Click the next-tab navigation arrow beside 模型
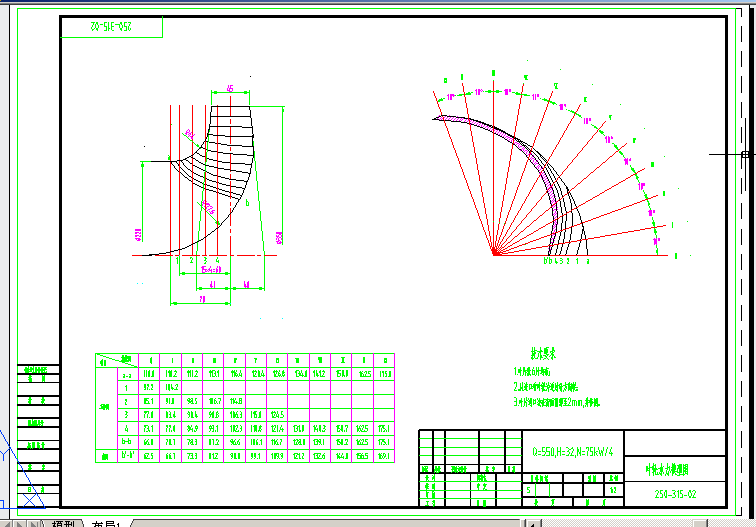756x527 pixels. (x=20, y=524)
